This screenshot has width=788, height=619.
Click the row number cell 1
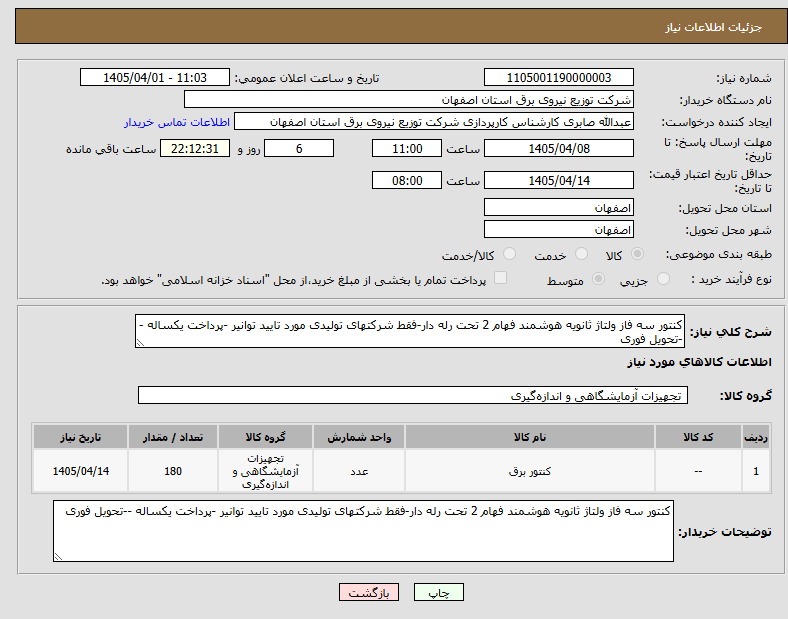pyautogui.click(x=756, y=471)
